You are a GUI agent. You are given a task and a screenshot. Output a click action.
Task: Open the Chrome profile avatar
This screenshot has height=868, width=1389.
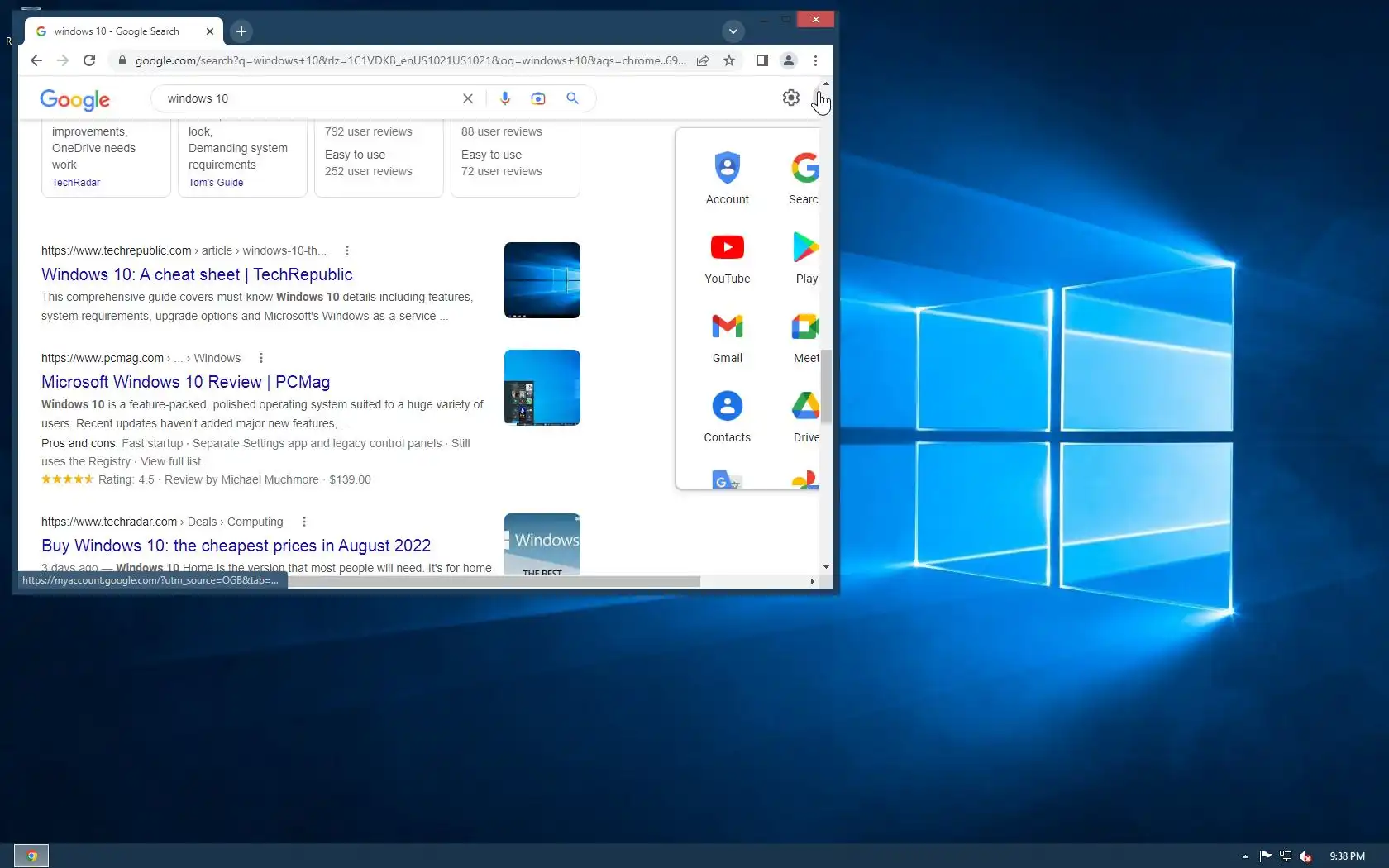tap(789, 60)
